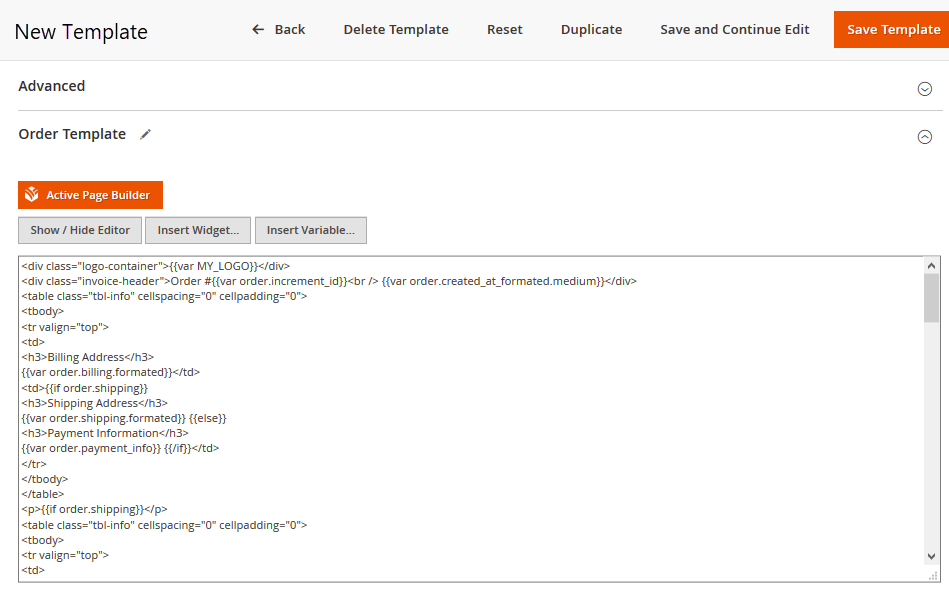Delete the current template
The height and width of the screenshot is (592, 949).
[x=395, y=29]
